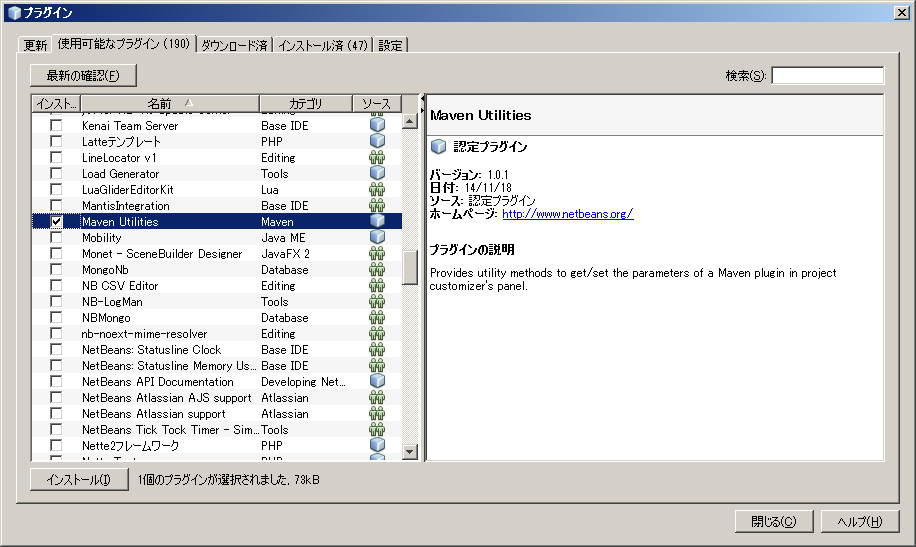Select the NB-LogMan row

[x=217, y=302]
